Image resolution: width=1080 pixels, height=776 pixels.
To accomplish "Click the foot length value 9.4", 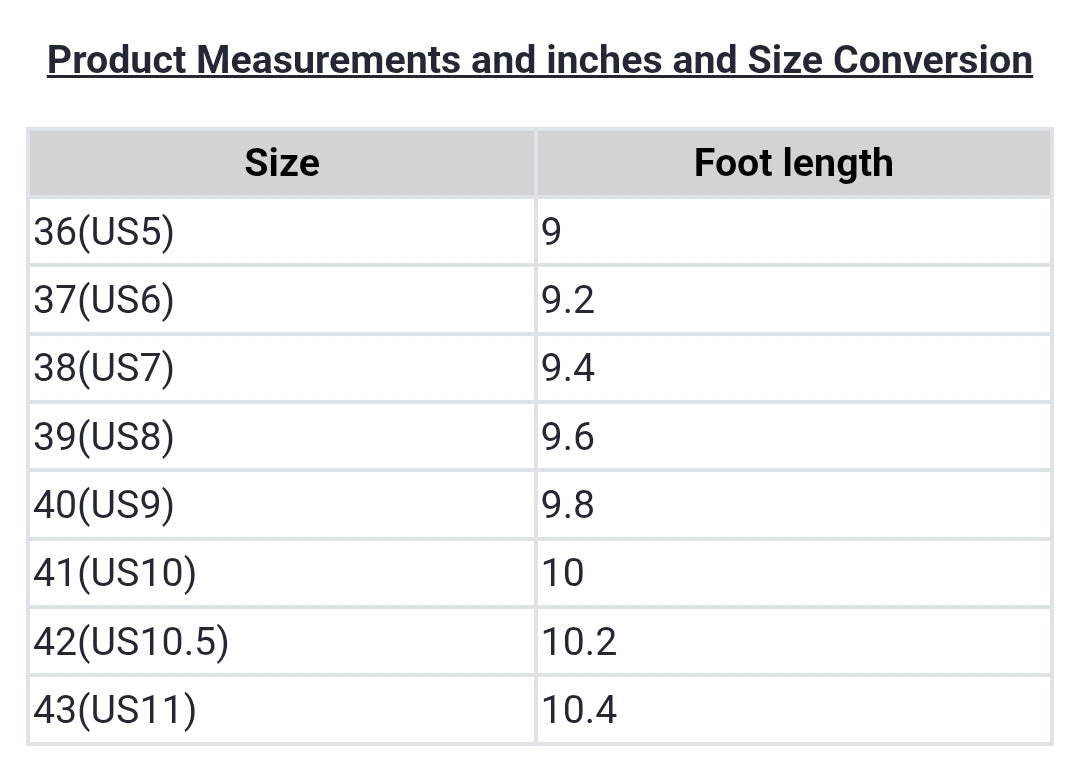I will [x=568, y=368].
